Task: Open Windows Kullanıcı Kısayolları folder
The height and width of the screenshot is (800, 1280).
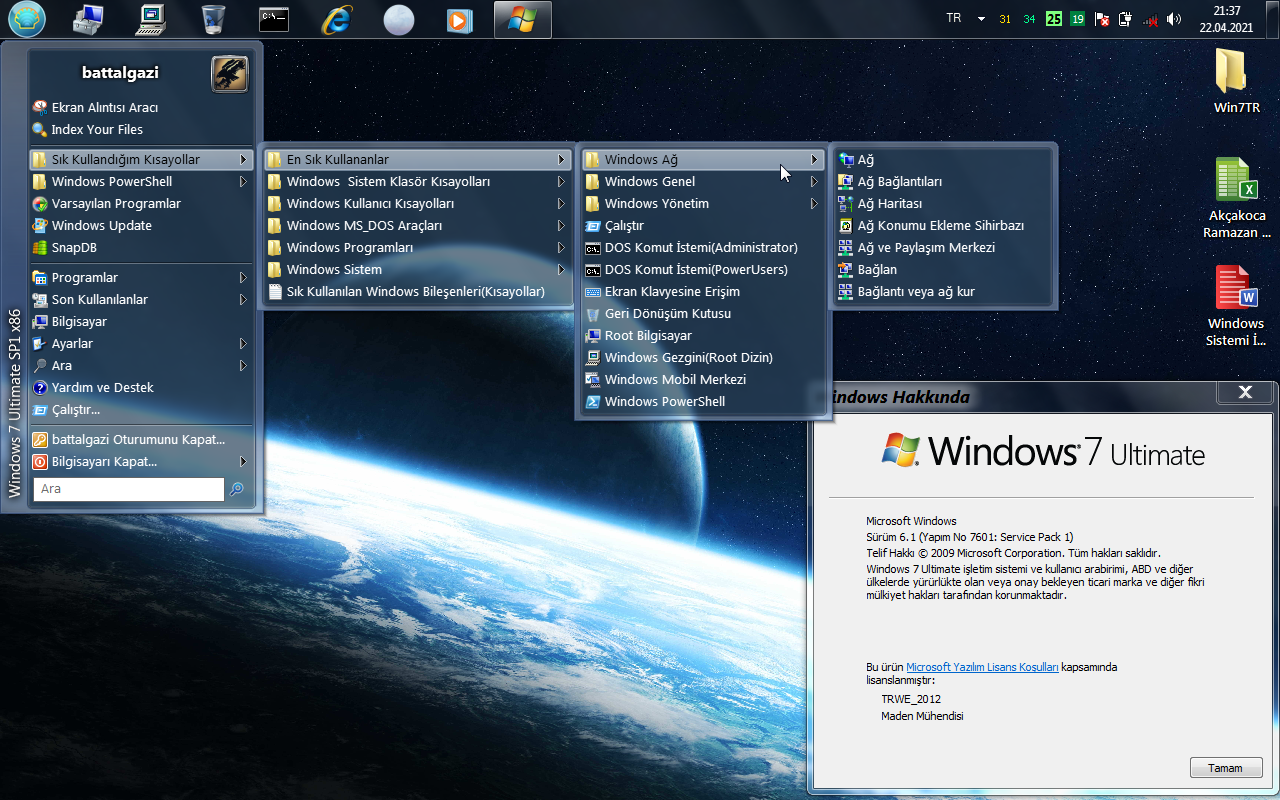Action: click(416, 203)
